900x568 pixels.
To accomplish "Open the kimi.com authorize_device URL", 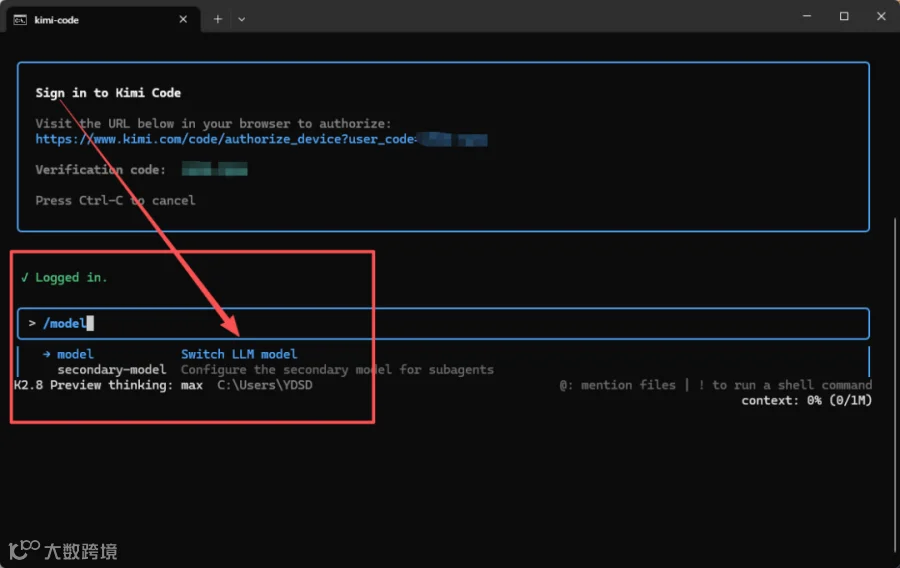I will coord(261,139).
